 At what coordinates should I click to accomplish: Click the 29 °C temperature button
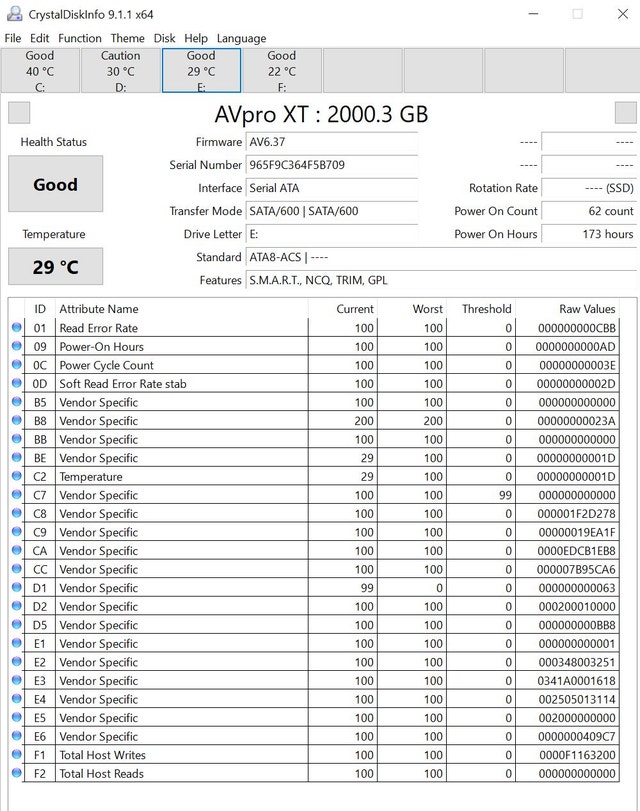[x=55, y=266]
